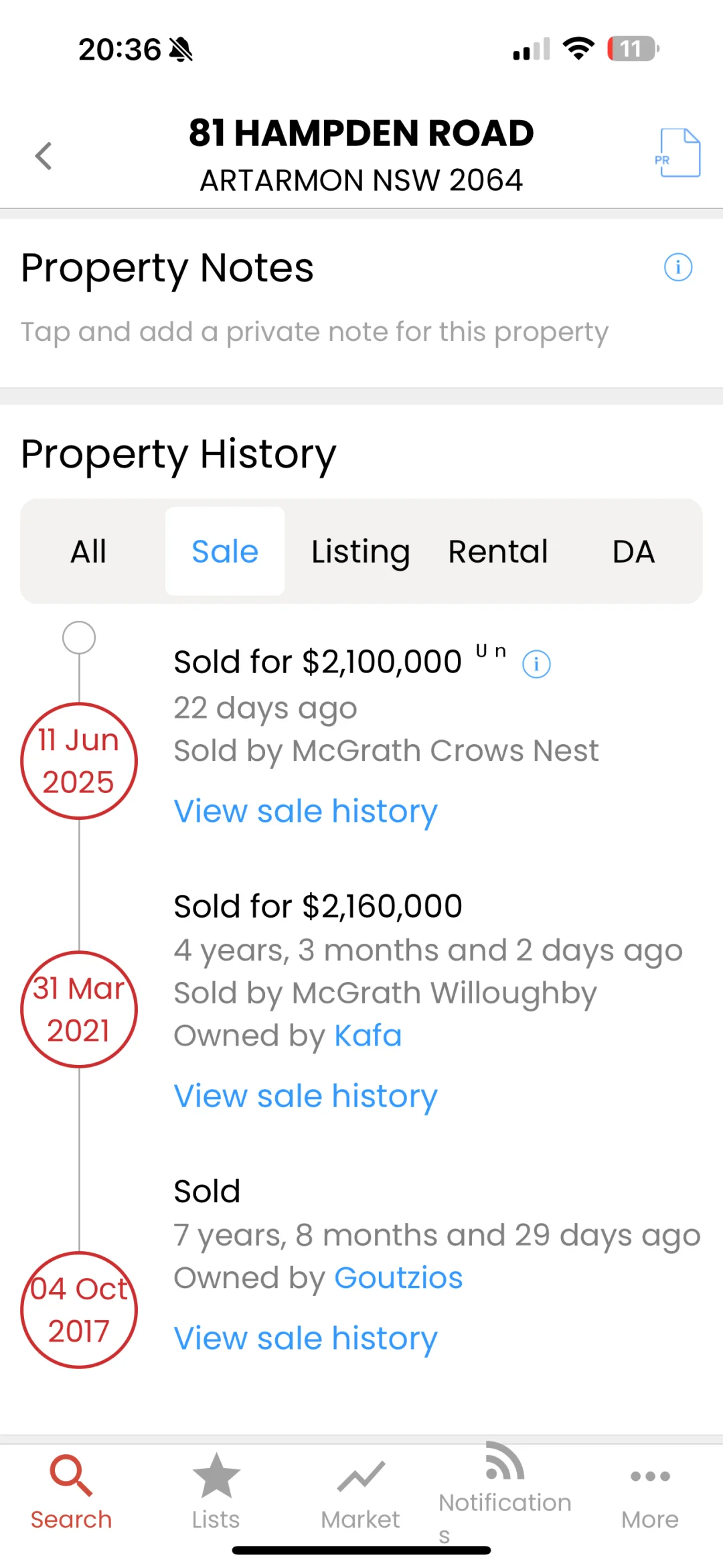Screen dimensions: 723x1568
Task: View sale history for 11 Jun 2025
Action: coord(305,812)
